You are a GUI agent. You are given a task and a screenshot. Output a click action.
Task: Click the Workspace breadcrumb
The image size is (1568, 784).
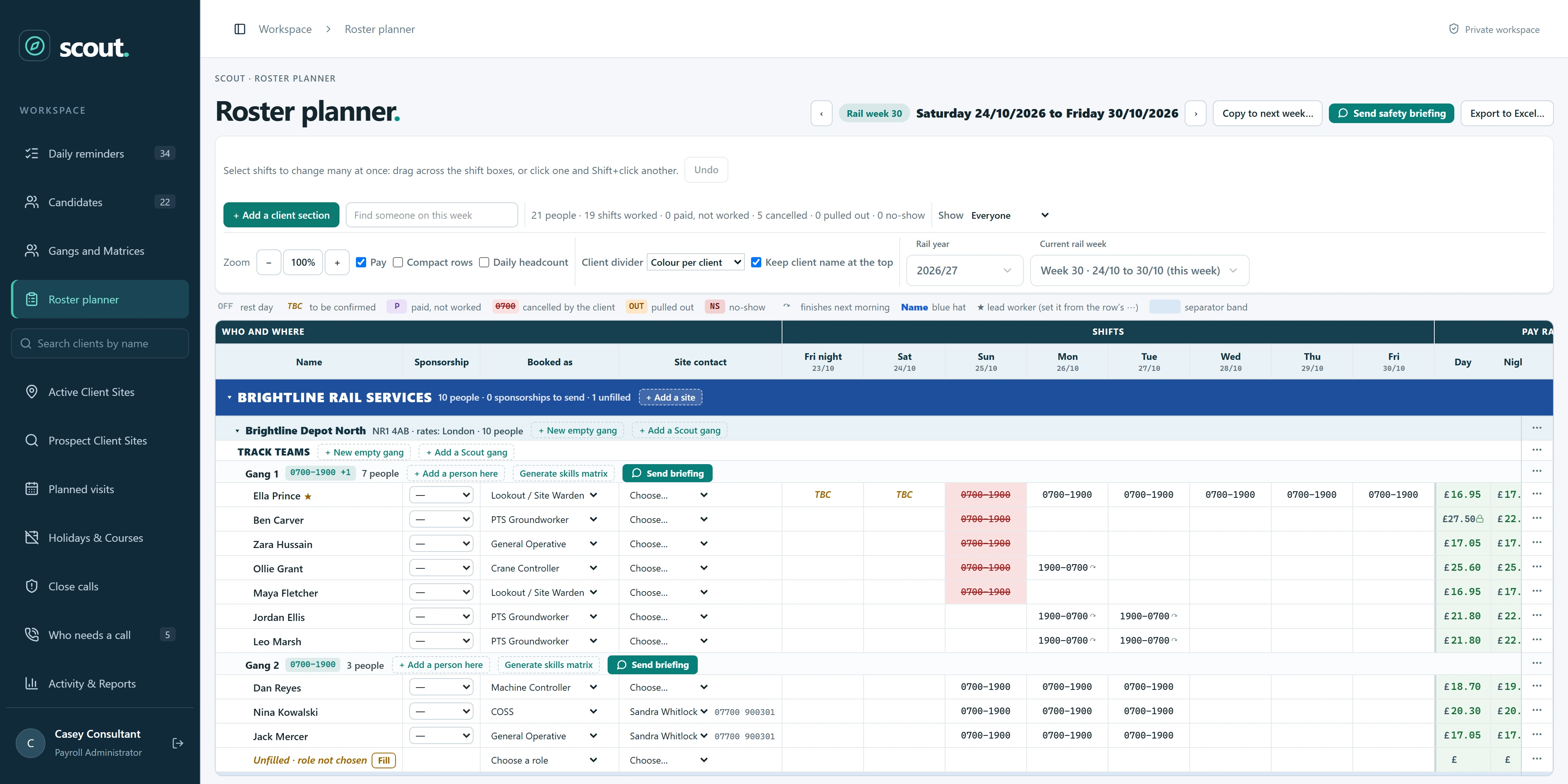pyautogui.click(x=285, y=29)
